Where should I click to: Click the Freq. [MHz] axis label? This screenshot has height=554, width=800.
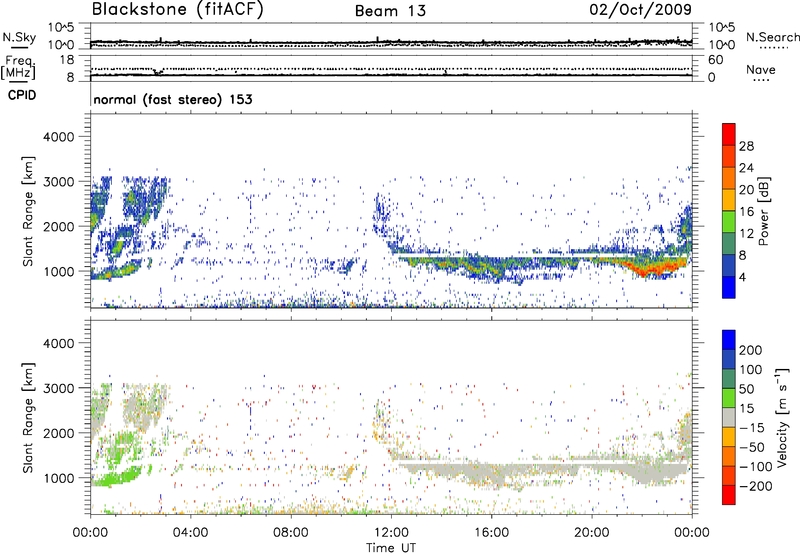click(x=18, y=67)
